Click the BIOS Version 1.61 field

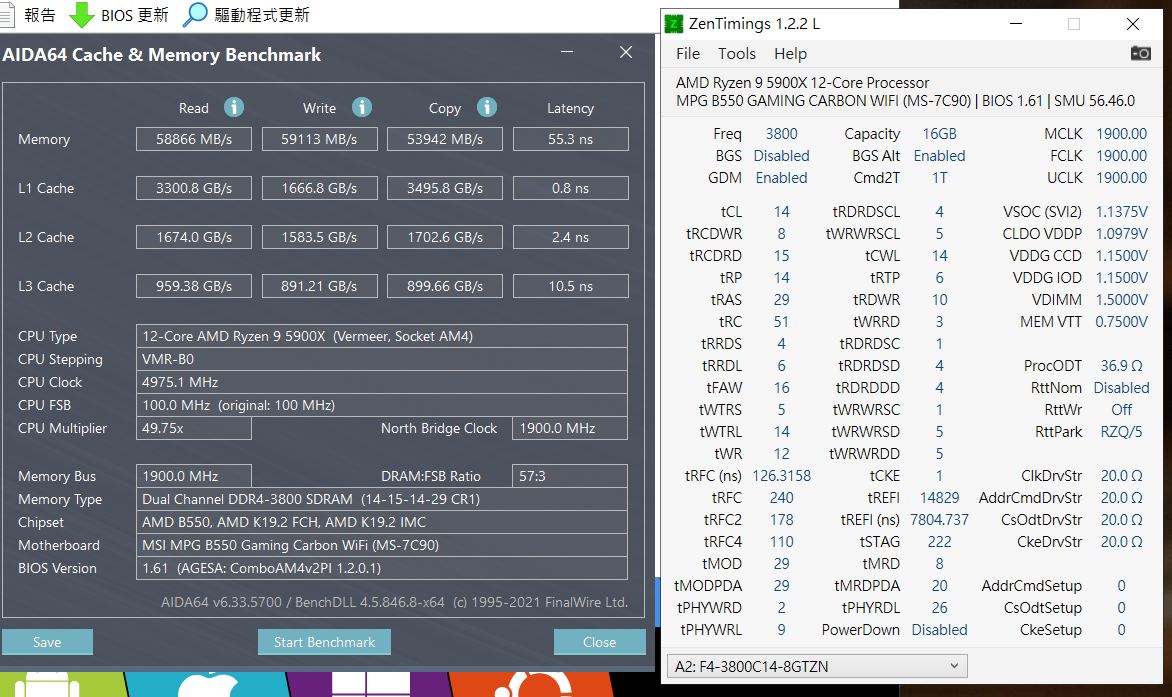tap(381, 569)
